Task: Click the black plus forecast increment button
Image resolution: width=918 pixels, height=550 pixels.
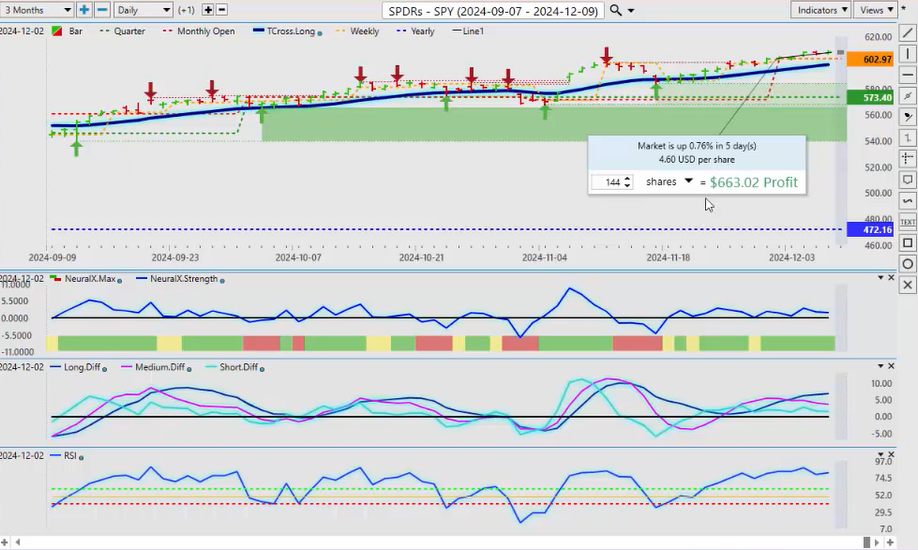Action: pyautogui.click(x=208, y=10)
